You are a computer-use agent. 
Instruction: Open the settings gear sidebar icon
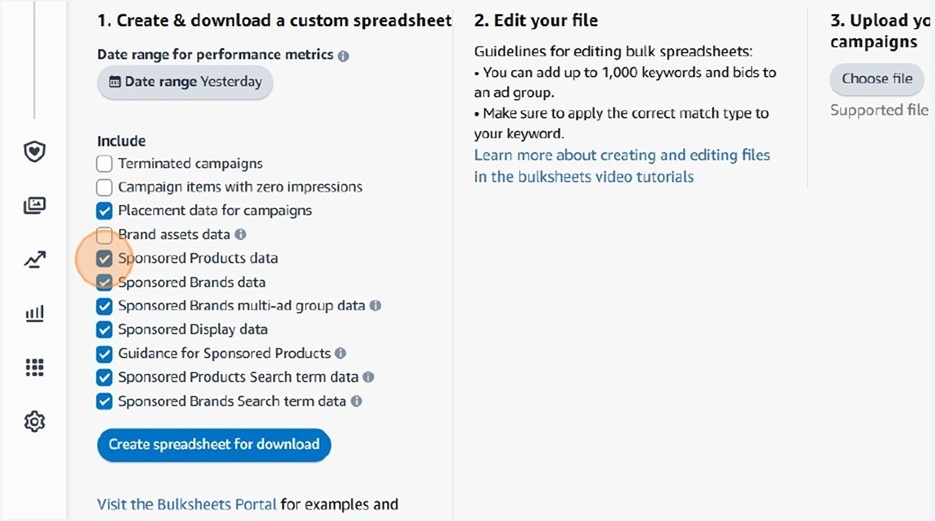click(35, 422)
